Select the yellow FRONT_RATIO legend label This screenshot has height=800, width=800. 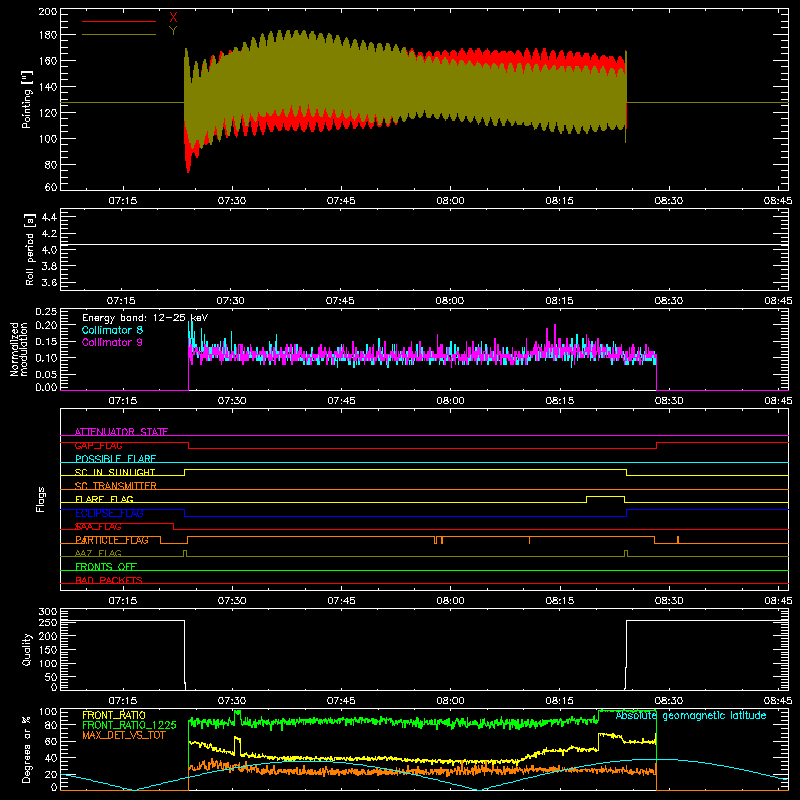pos(114,715)
